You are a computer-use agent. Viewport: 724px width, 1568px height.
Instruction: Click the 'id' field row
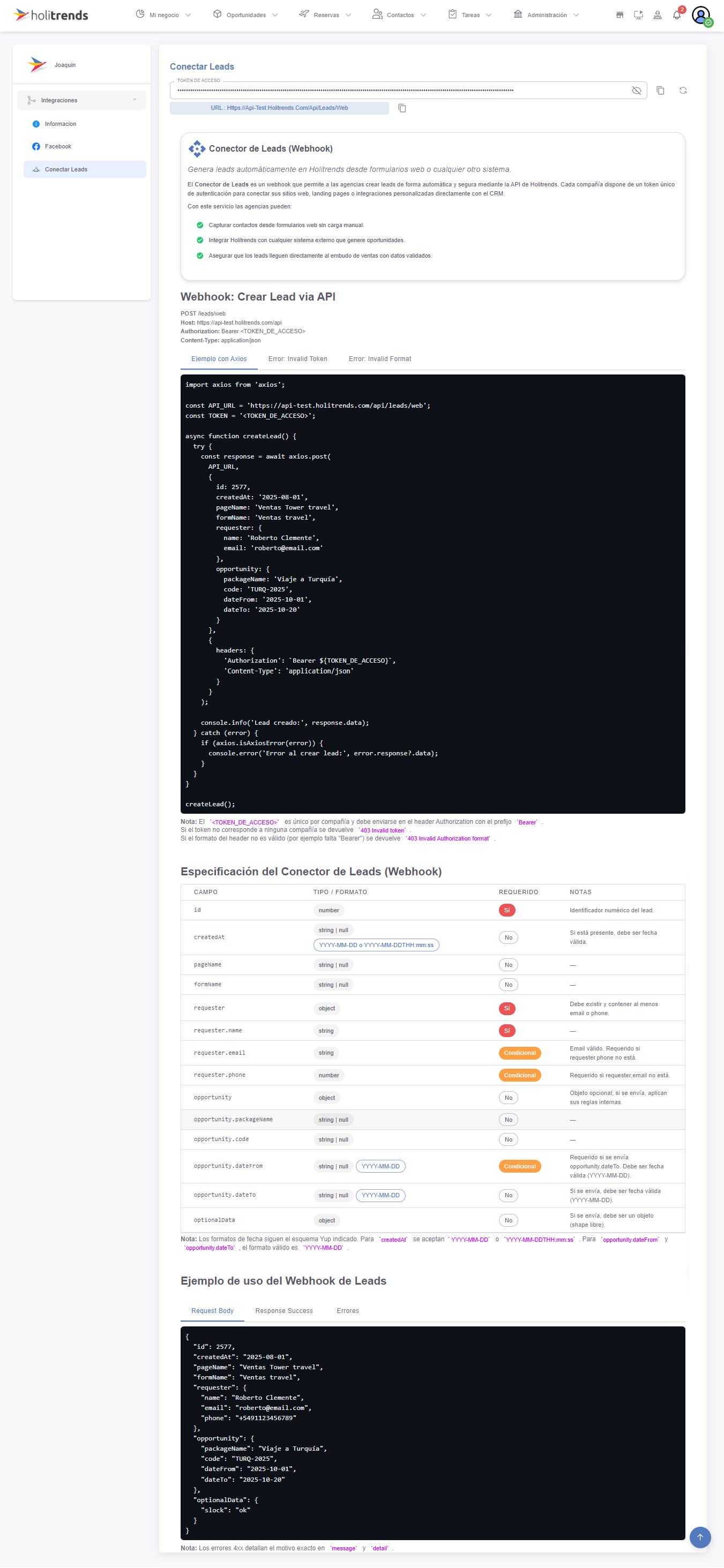click(x=433, y=910)
